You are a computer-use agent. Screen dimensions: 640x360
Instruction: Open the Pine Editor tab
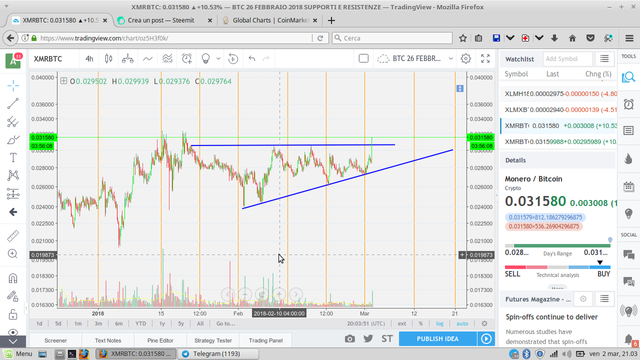point(160,340)
